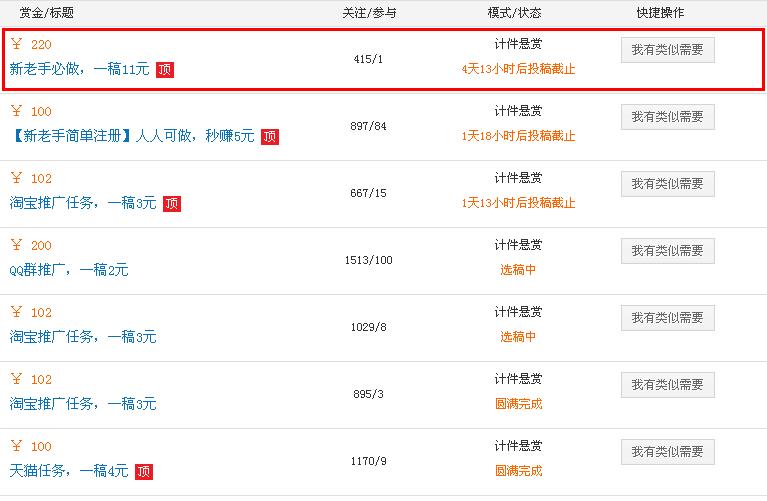Click 我有类似需要 for the 天猫任务 row

tap(668, 452)
